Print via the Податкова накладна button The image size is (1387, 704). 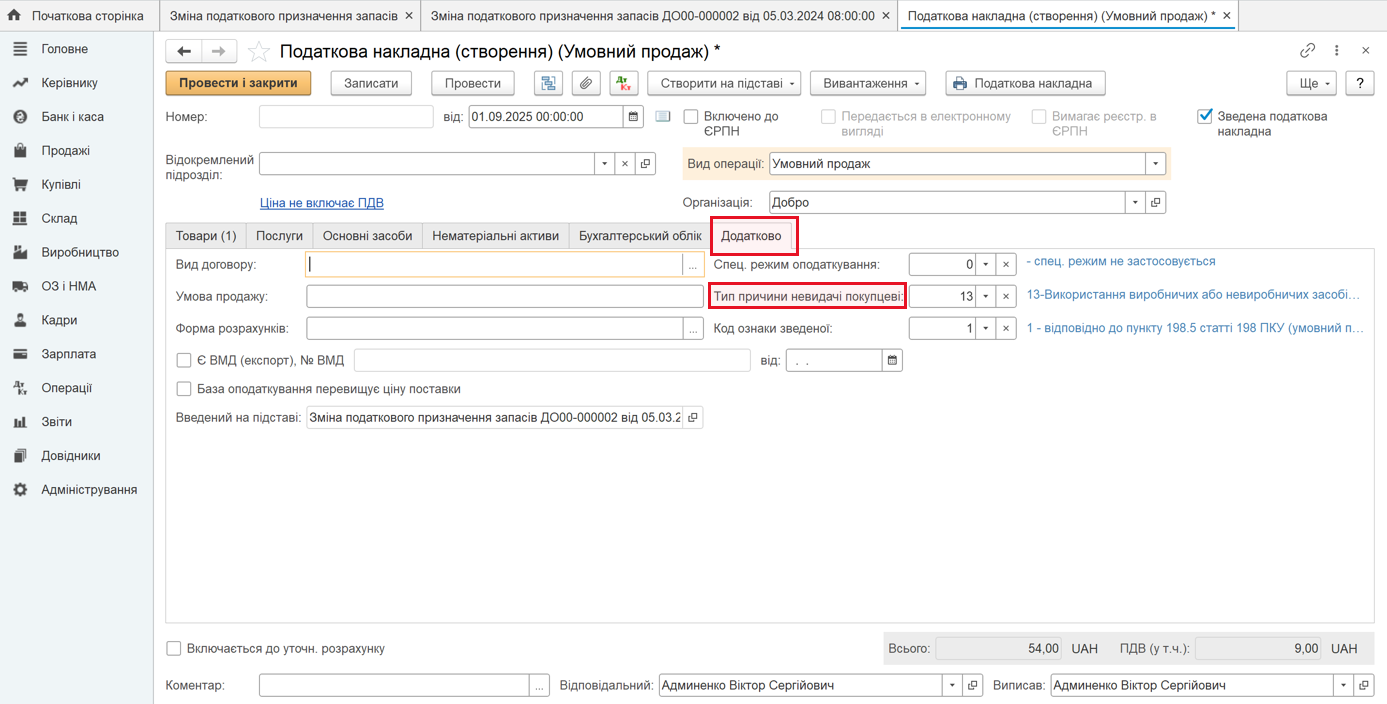pos(1025,83)
